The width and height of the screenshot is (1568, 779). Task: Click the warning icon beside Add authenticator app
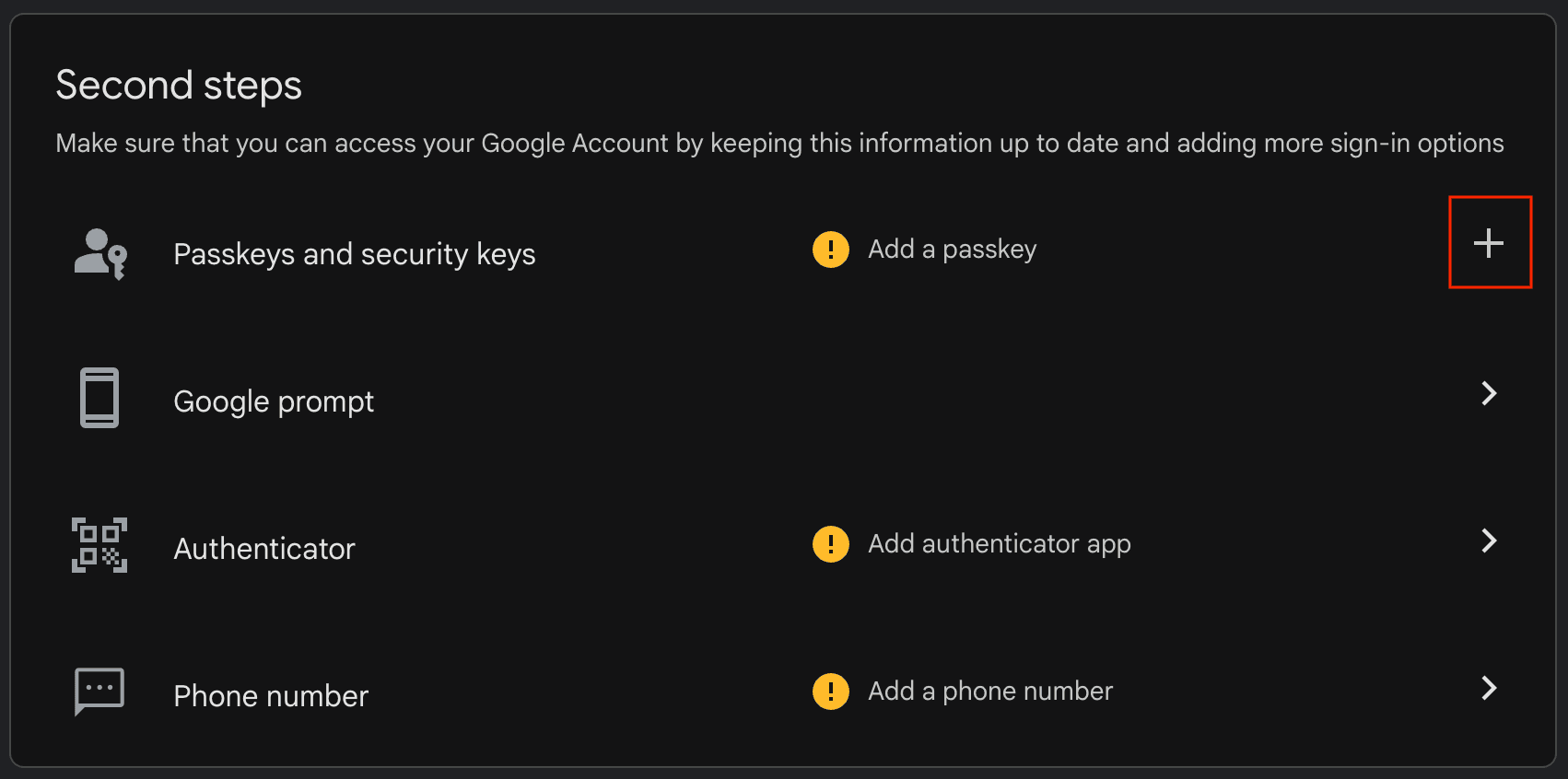(x=830, y=544)
